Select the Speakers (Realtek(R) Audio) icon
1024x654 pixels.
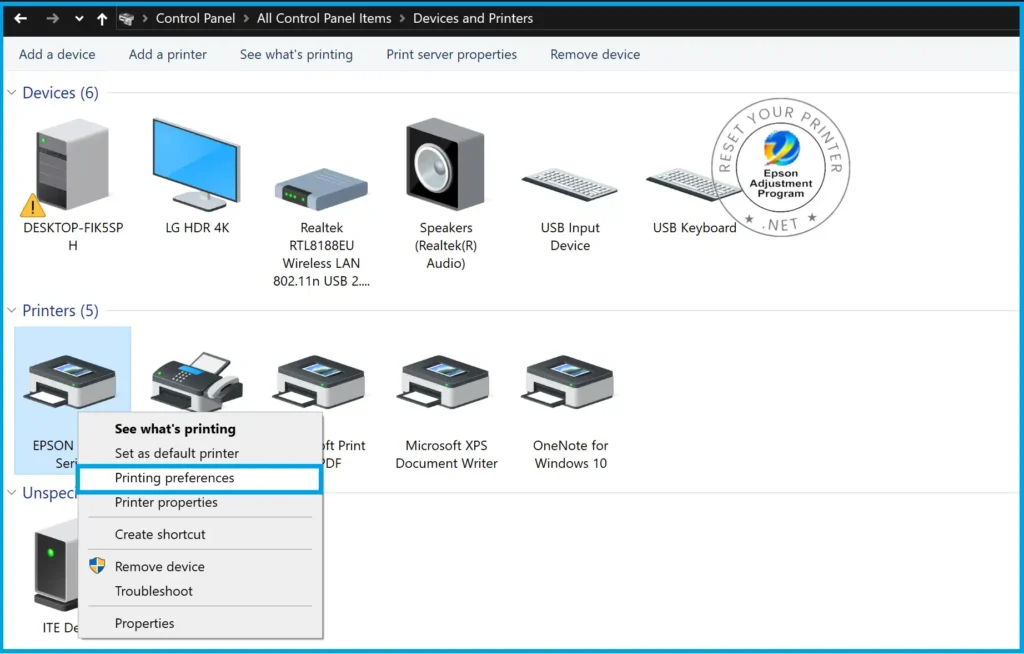[445, 165]
